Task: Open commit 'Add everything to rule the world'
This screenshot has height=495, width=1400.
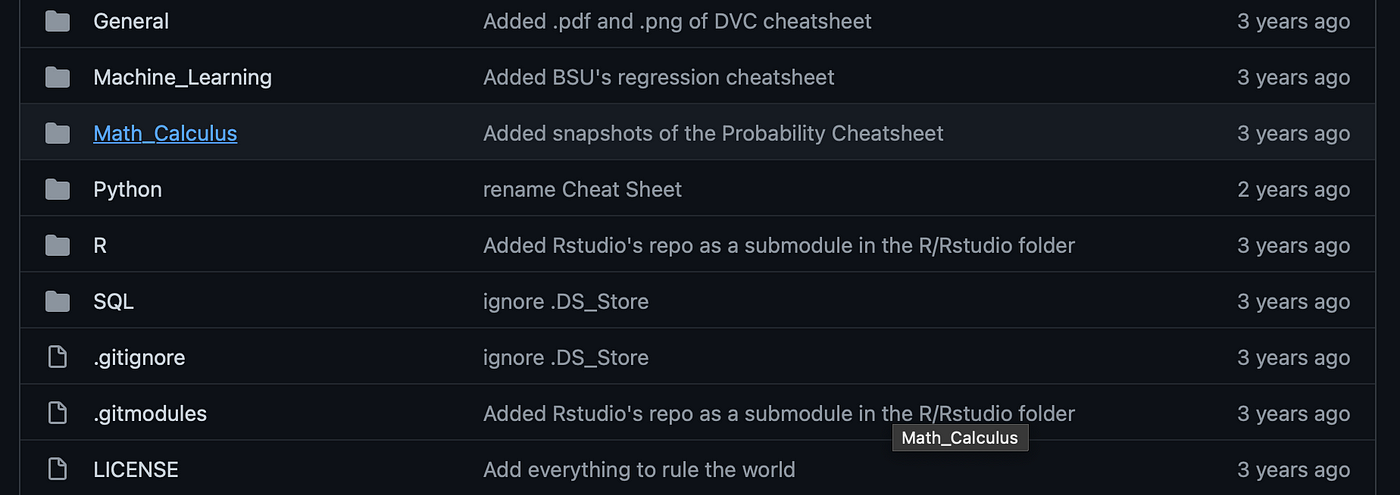Action: point(639,469)
